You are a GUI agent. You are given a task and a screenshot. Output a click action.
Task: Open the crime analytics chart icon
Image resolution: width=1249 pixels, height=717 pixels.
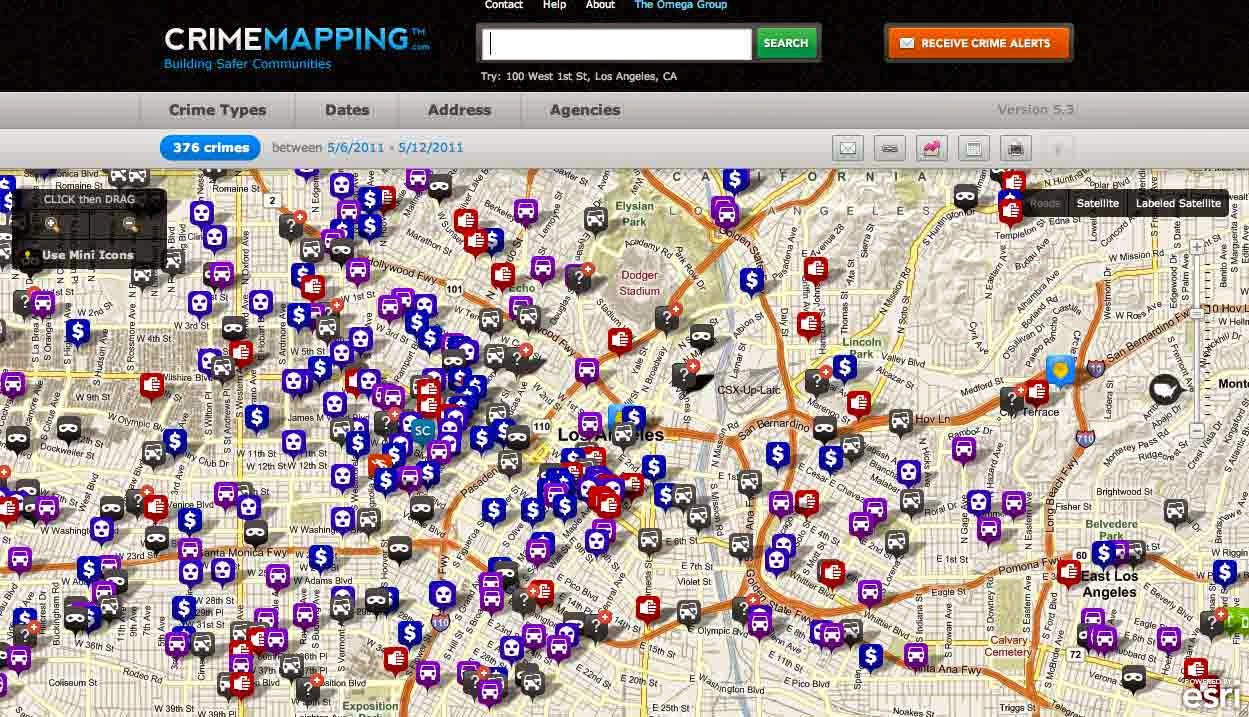coord(931,147)
